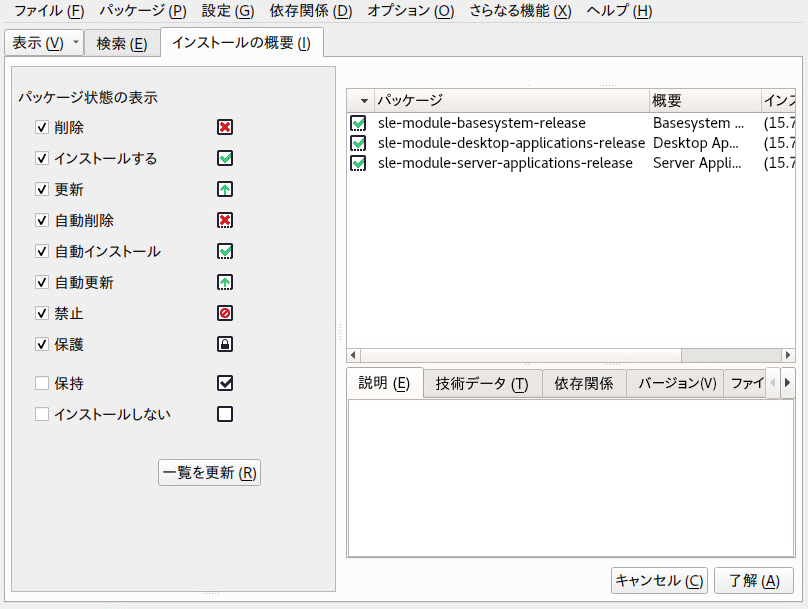The height and width of the screenshot is (609, 808).
Task: Click the green arrow update status icon
Action: click(225, 189)
